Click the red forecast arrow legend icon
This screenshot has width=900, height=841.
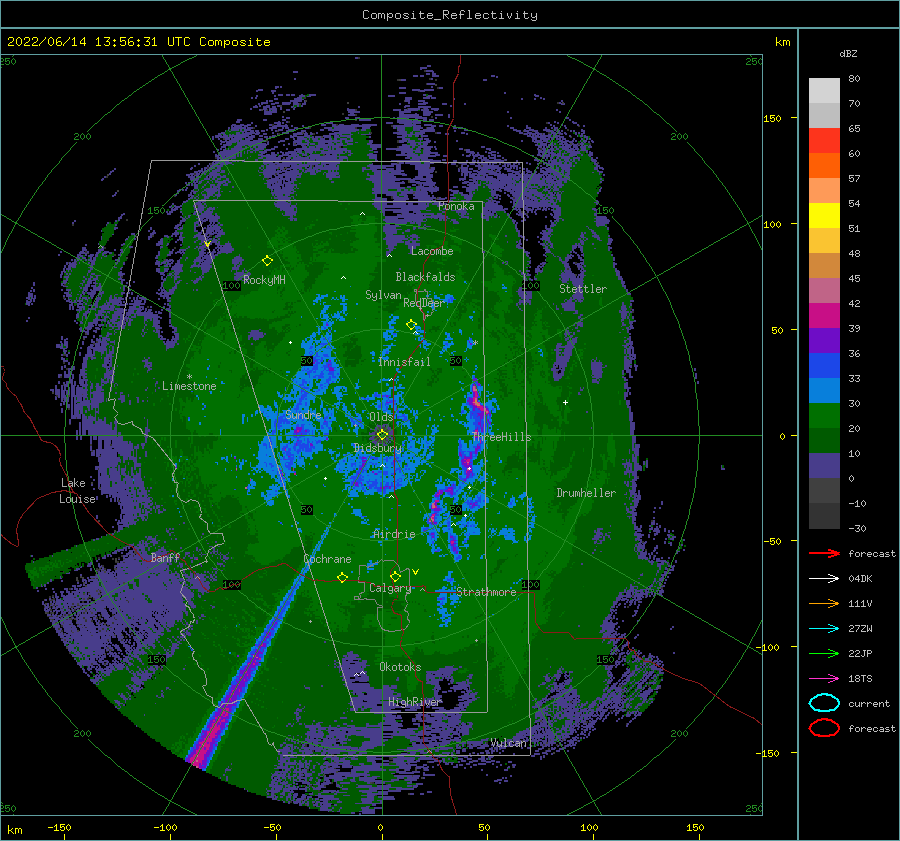point(824,553)
